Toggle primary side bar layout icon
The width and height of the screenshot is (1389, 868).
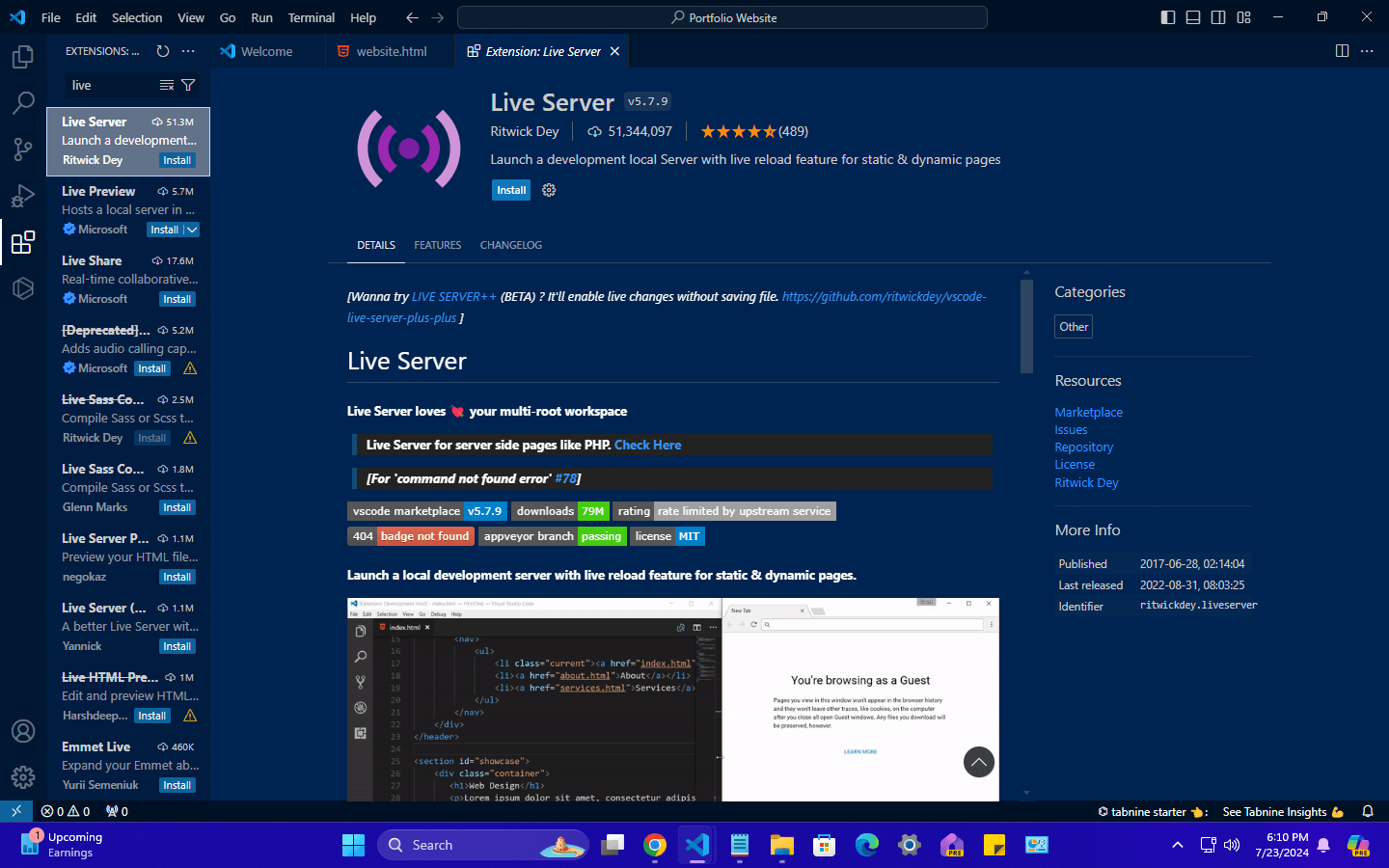tap(1168, 17)
